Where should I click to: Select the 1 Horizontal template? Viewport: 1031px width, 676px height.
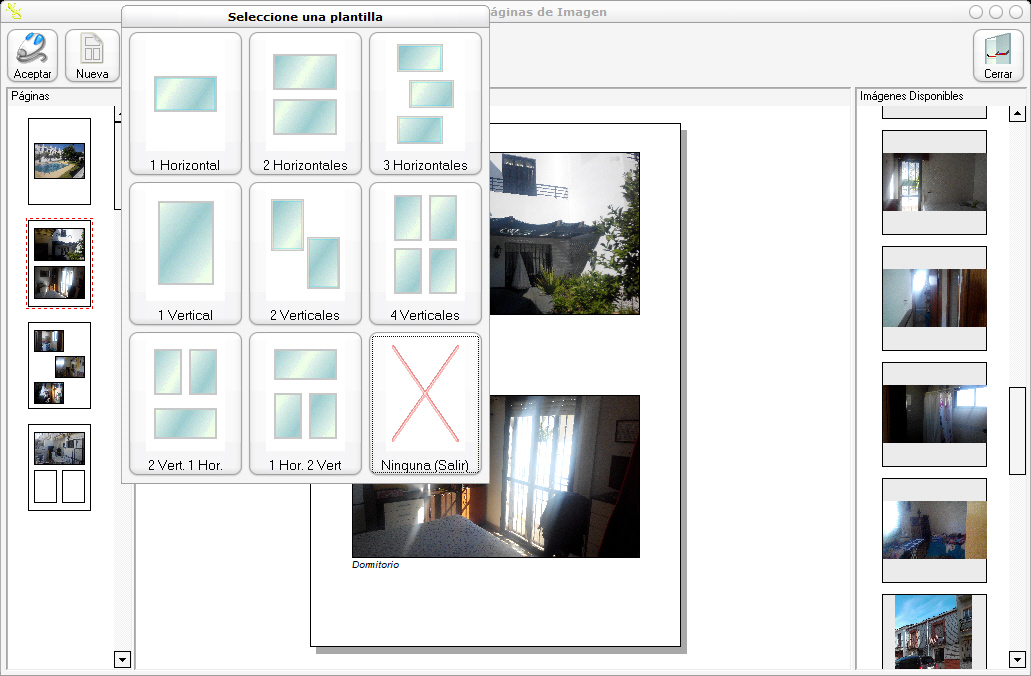click(185, 103)
